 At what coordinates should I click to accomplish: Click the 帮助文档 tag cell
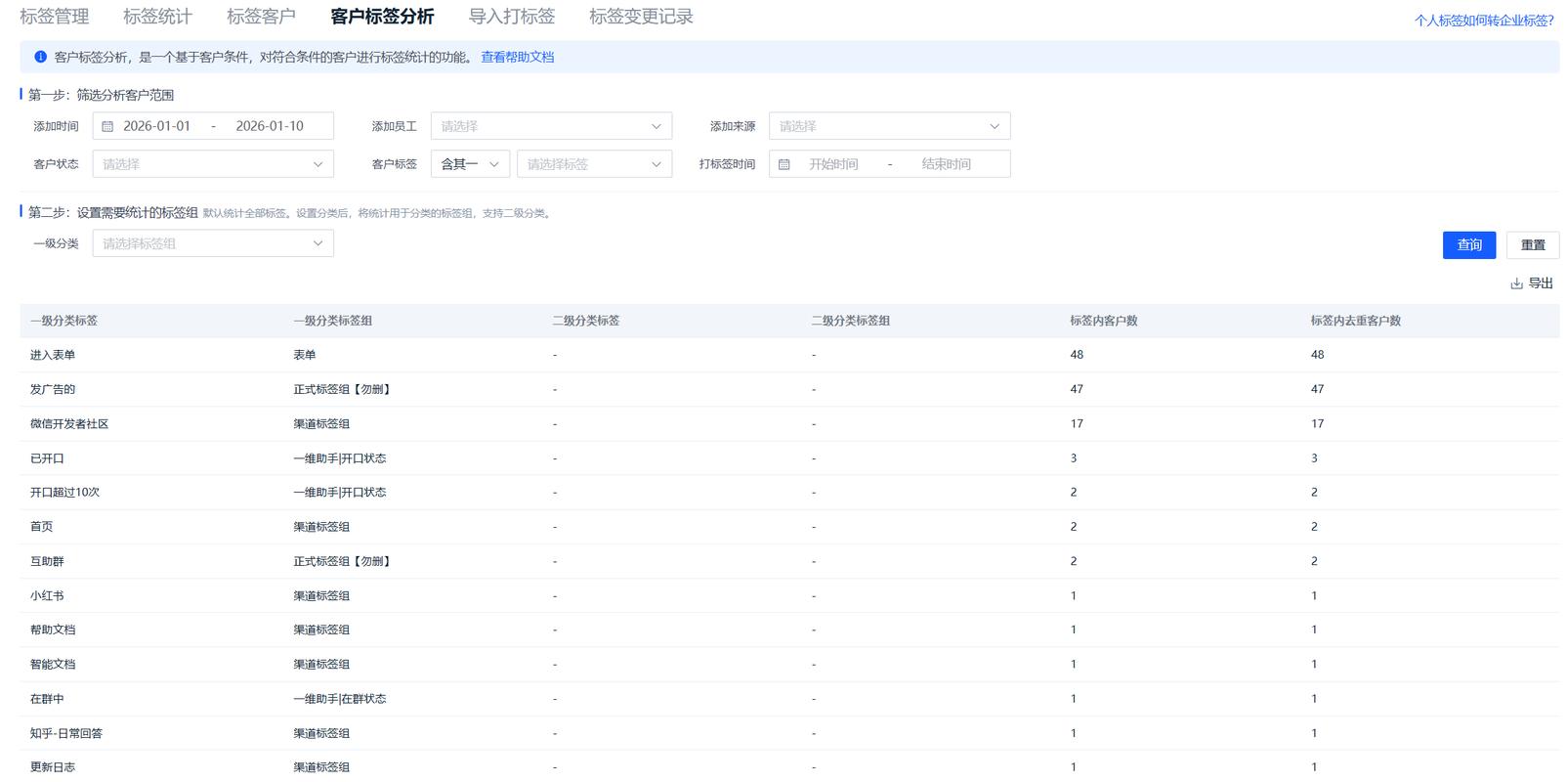(53, 630)
